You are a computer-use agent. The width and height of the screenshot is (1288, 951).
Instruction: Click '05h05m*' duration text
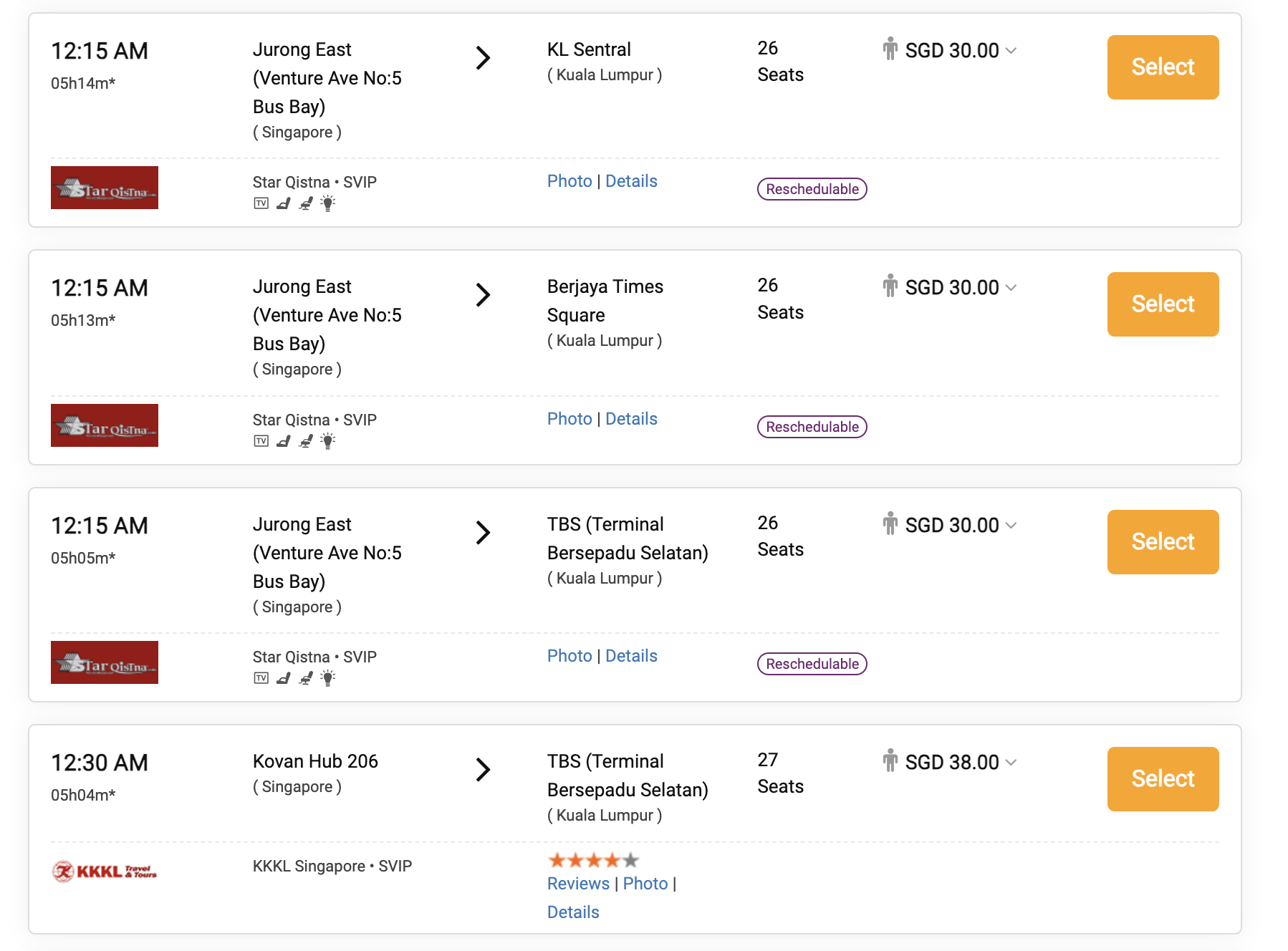point(83,558)
